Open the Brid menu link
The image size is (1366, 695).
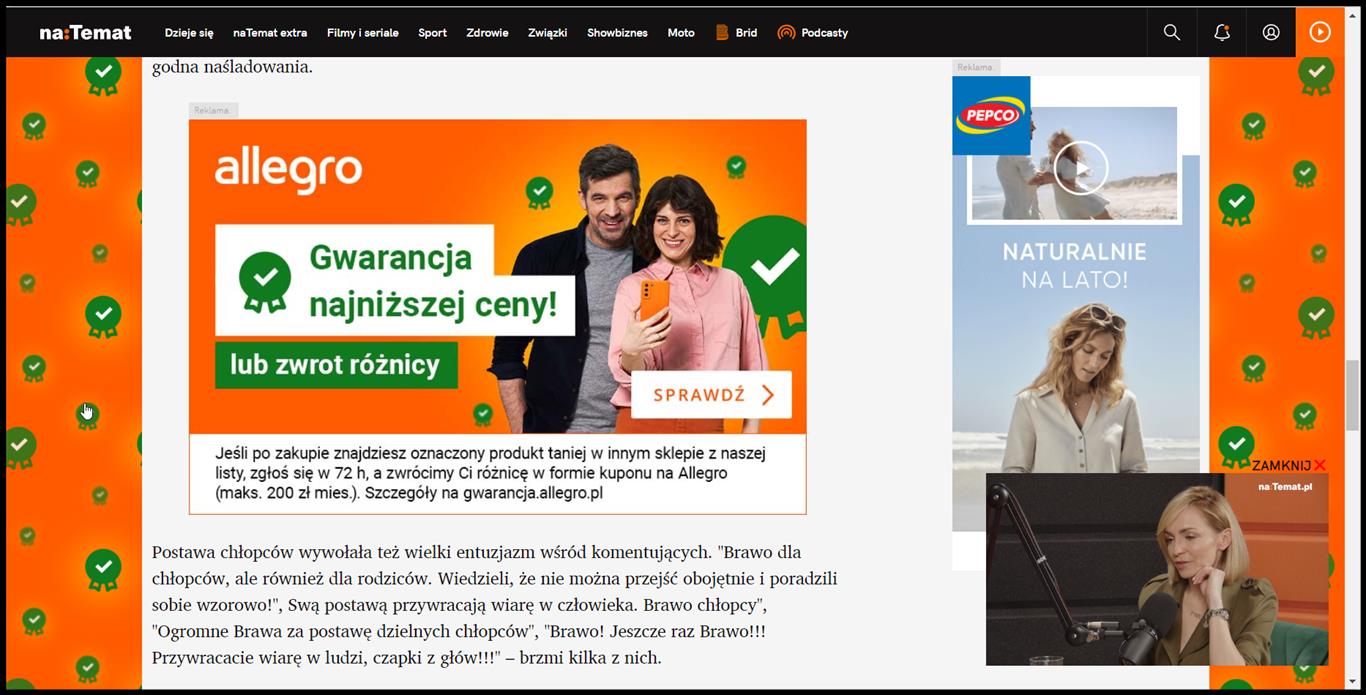pos(746,33)
